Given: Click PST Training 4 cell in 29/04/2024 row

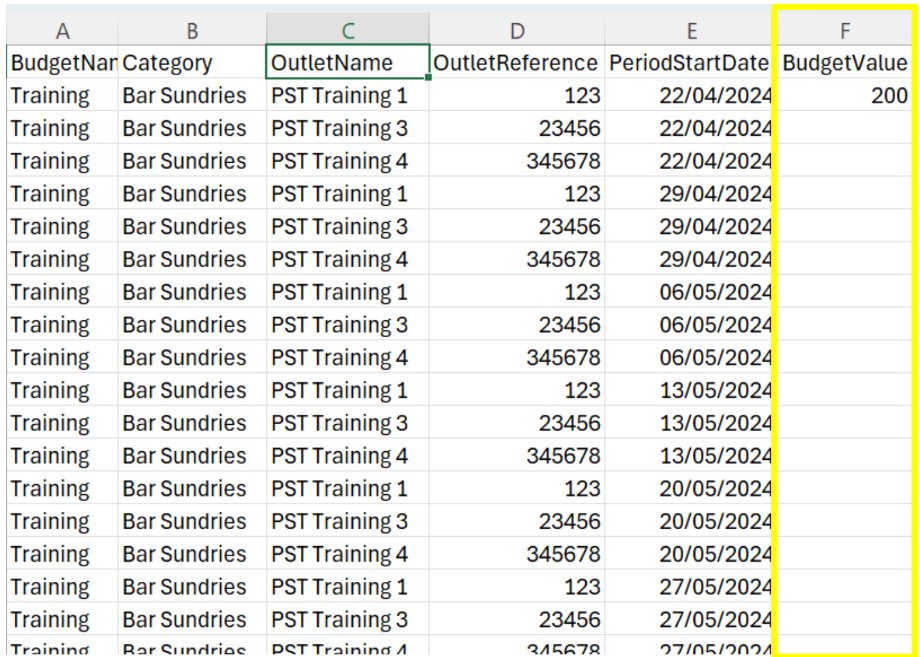Looking at the screenshot, I should click(348, 260).
